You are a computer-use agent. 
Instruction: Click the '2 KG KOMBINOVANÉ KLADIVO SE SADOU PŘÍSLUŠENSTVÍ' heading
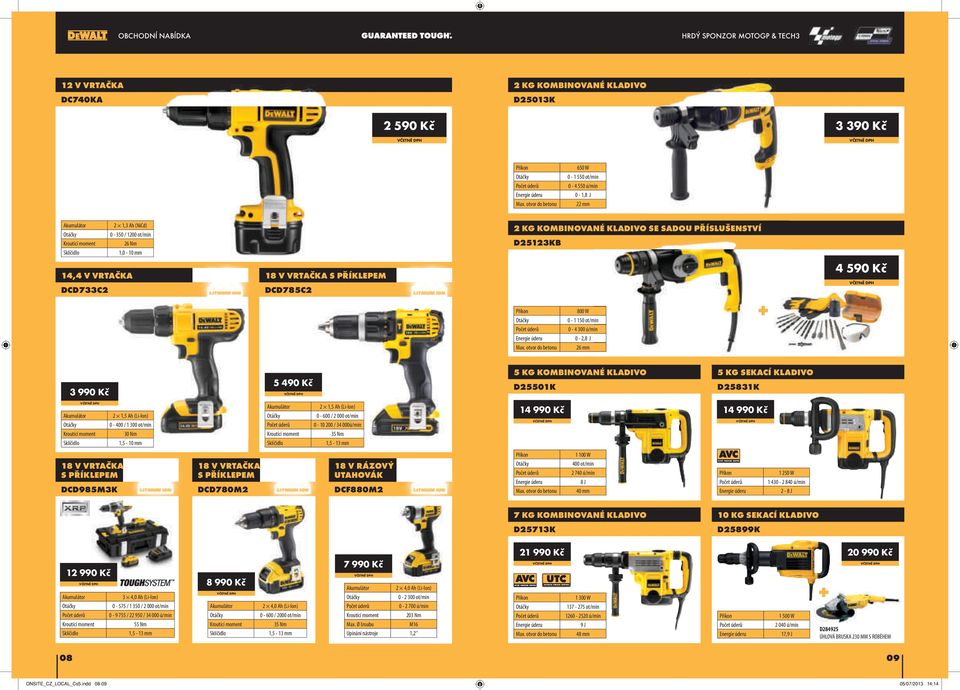(x=637, y=228)
